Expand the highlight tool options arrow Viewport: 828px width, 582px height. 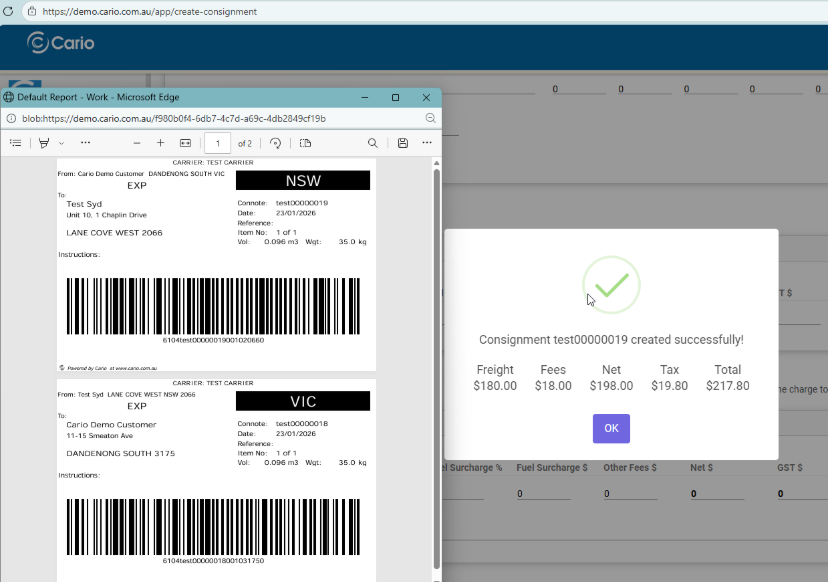click(x=61, y=143)
